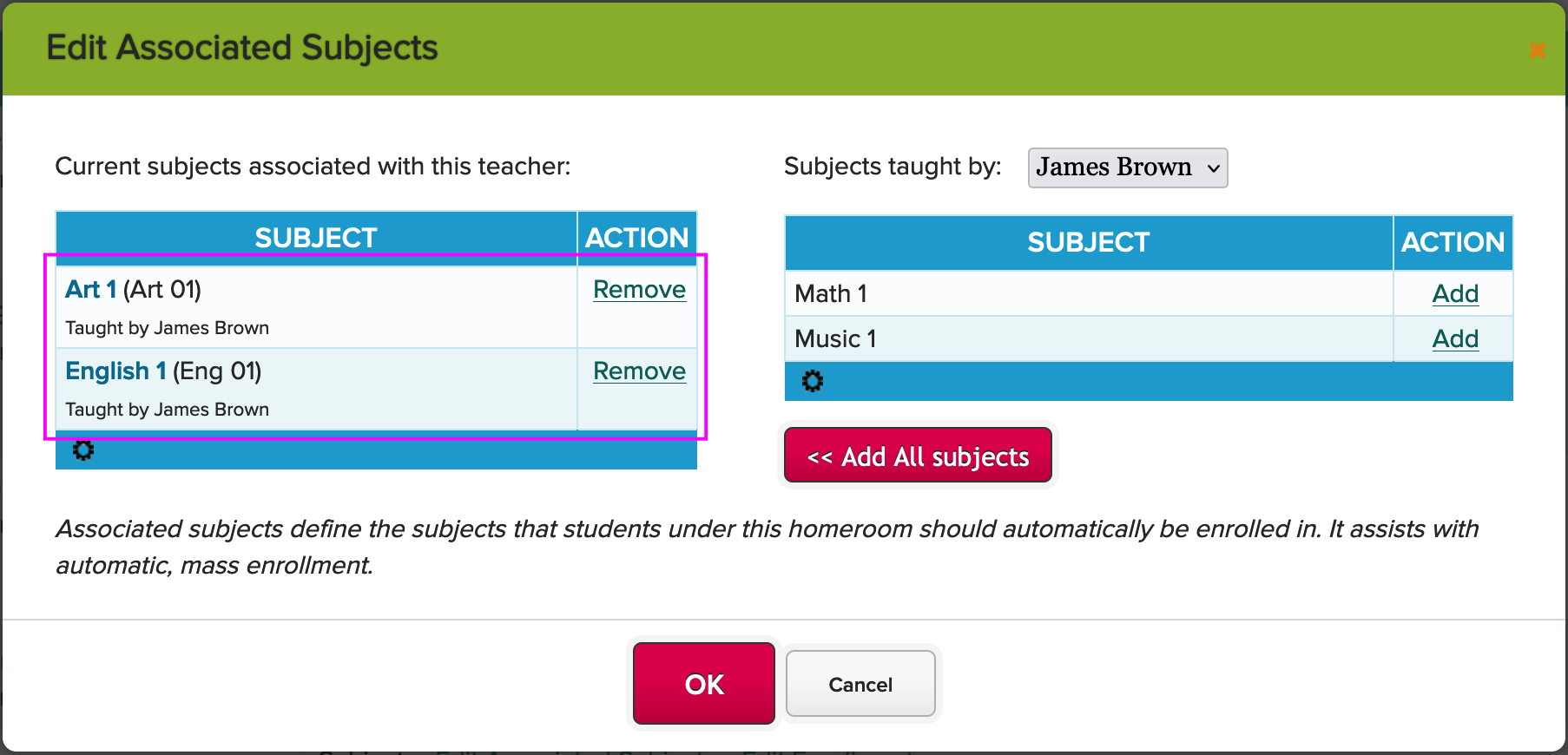This screenshot has width=1568, height=755.
Task: Click SUBJECT header in current subjects table
Action: (x=316, y=238)
